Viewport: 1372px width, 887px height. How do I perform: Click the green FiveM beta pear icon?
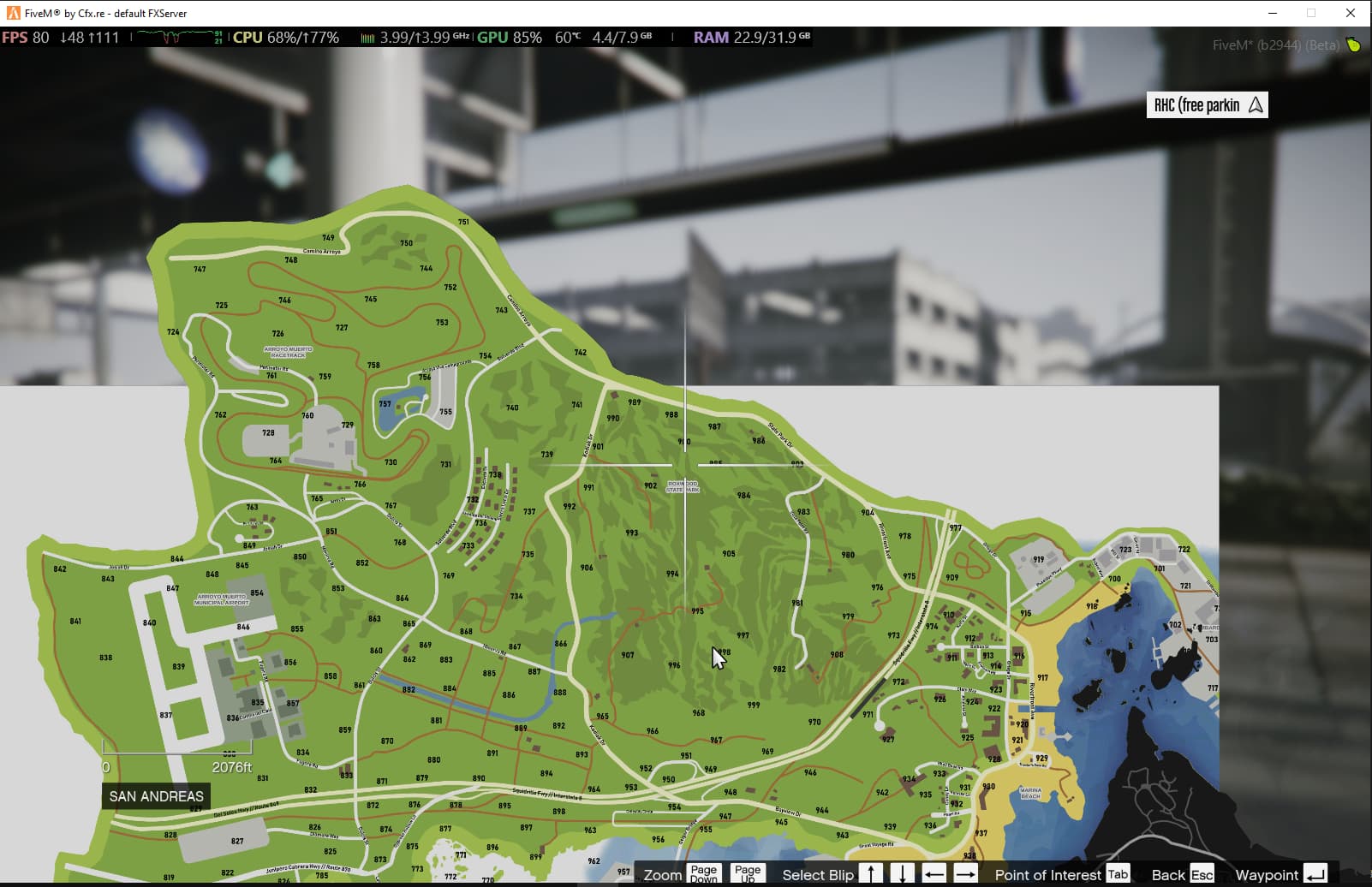click(x=1353, y=45)
